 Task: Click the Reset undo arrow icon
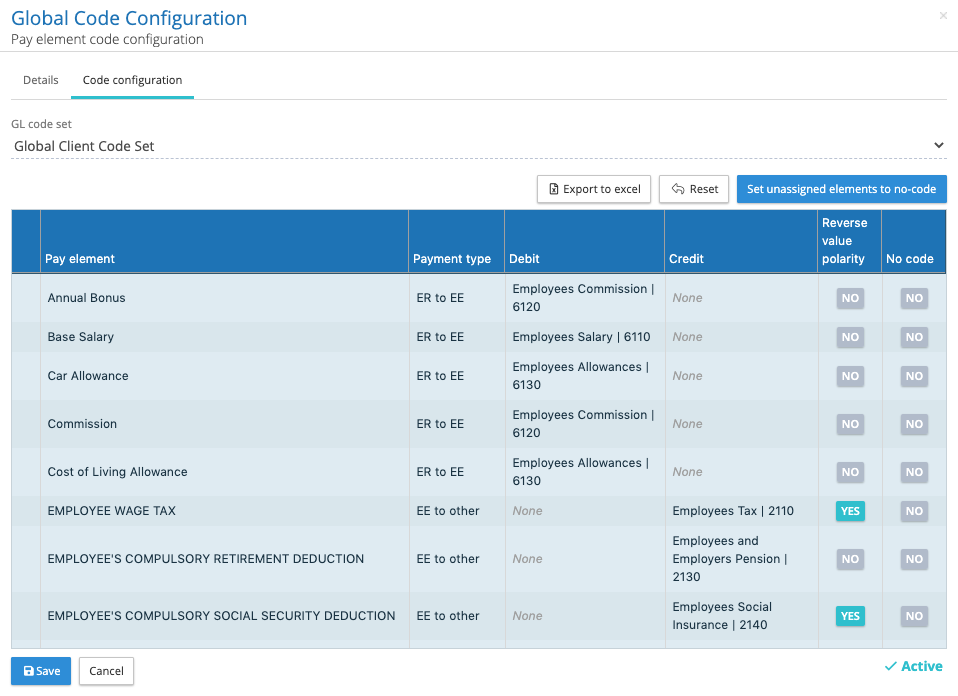tap(678, 189)
